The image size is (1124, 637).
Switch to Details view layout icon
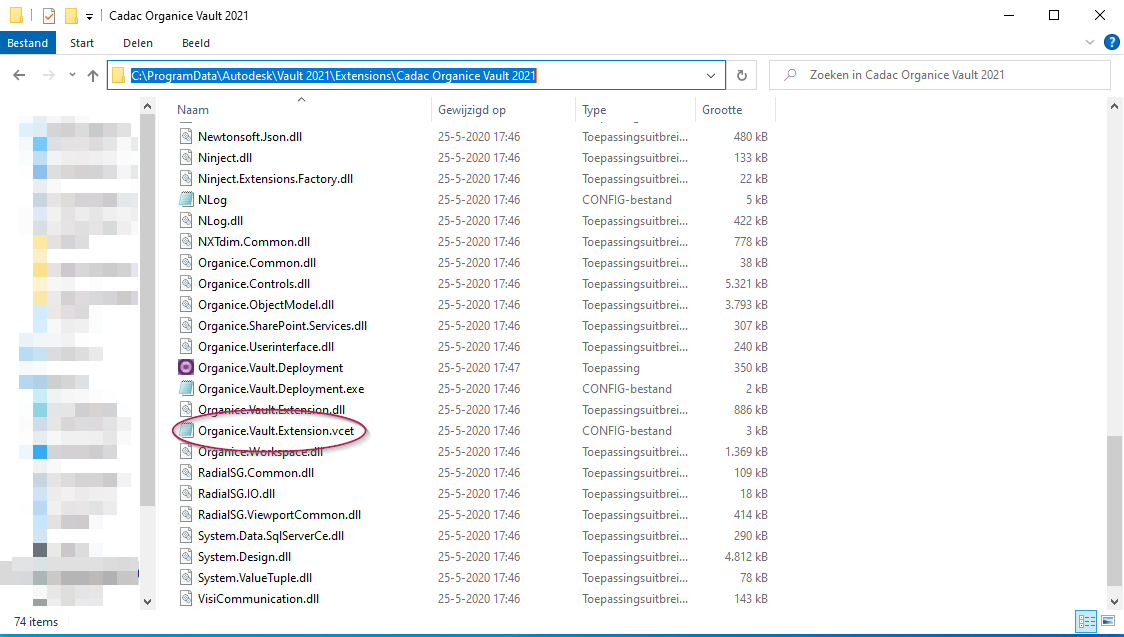coord(1086,621)
